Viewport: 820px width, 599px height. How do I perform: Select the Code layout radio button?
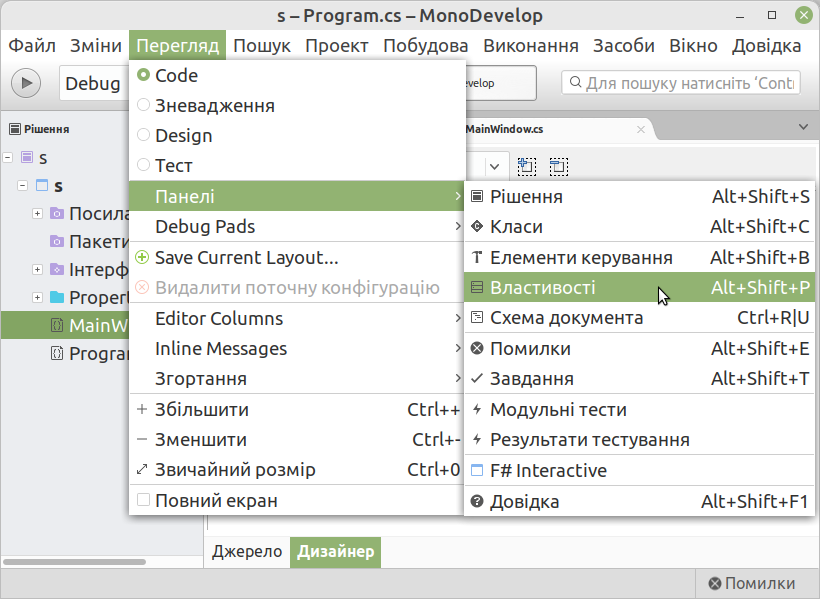click(x=143, y=75)
